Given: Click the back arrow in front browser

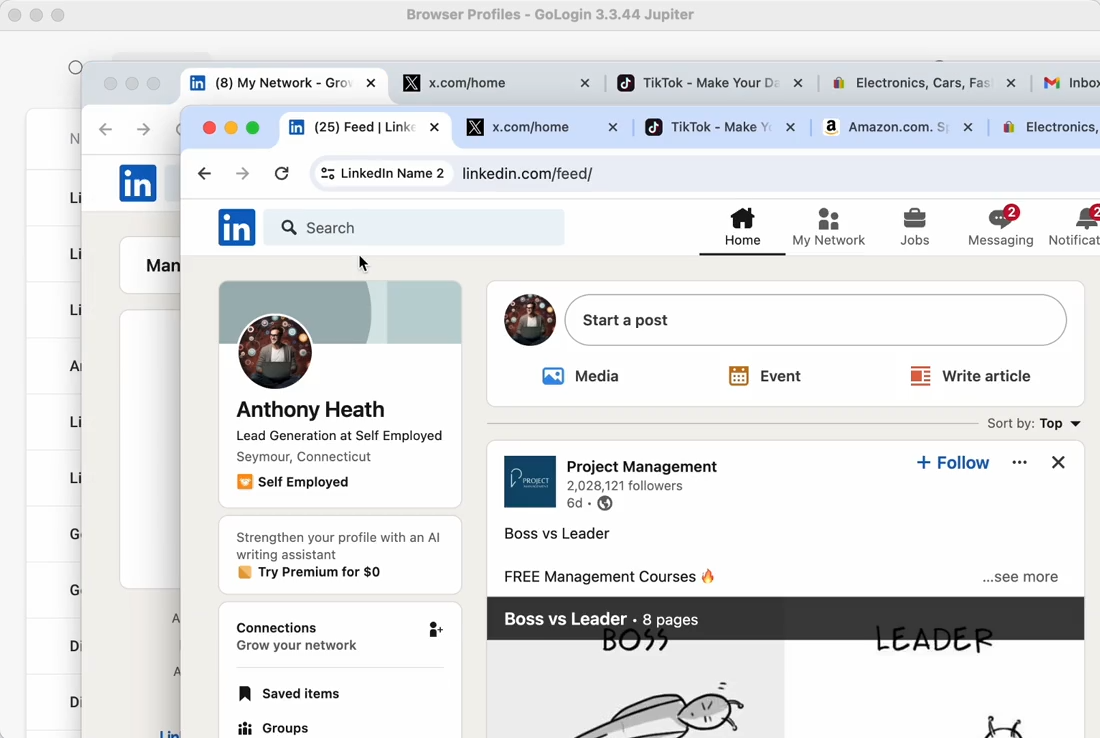Looking at the screenshot, I should [204, 173].
